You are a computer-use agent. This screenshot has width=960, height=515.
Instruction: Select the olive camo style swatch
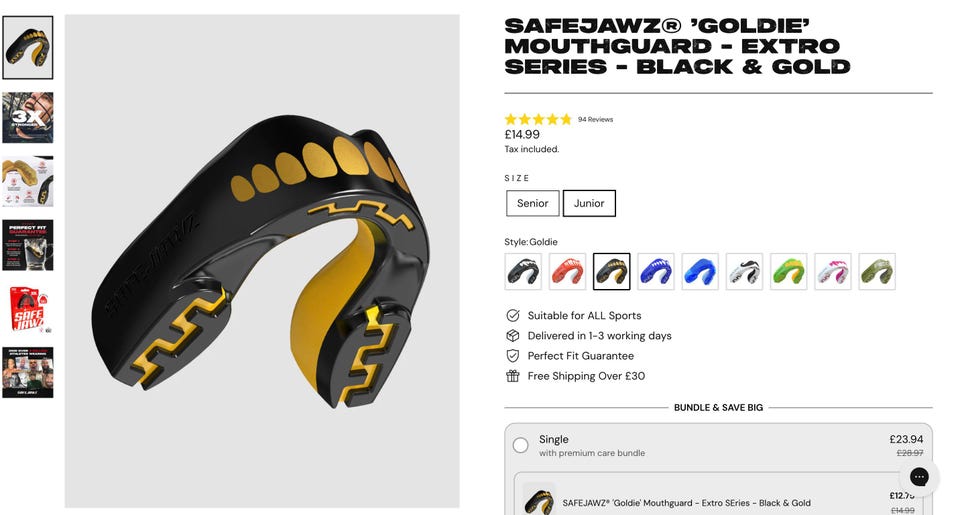pos(877,271)
